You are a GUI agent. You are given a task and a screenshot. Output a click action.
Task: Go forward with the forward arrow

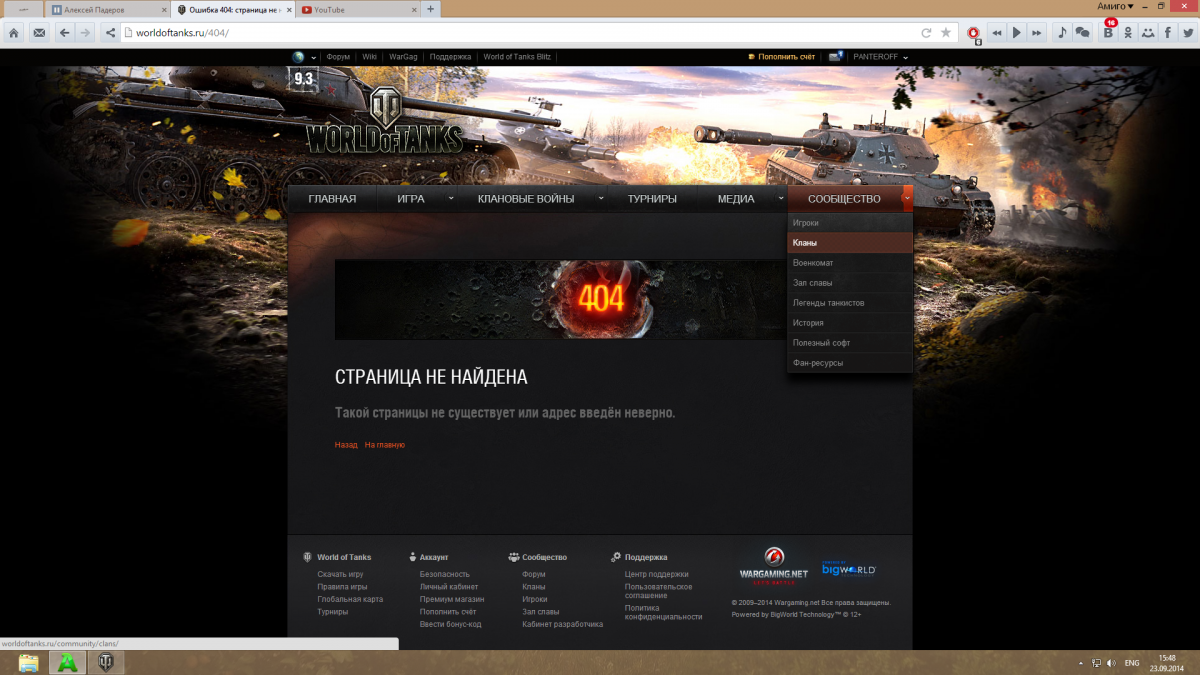tap(85, 32)
